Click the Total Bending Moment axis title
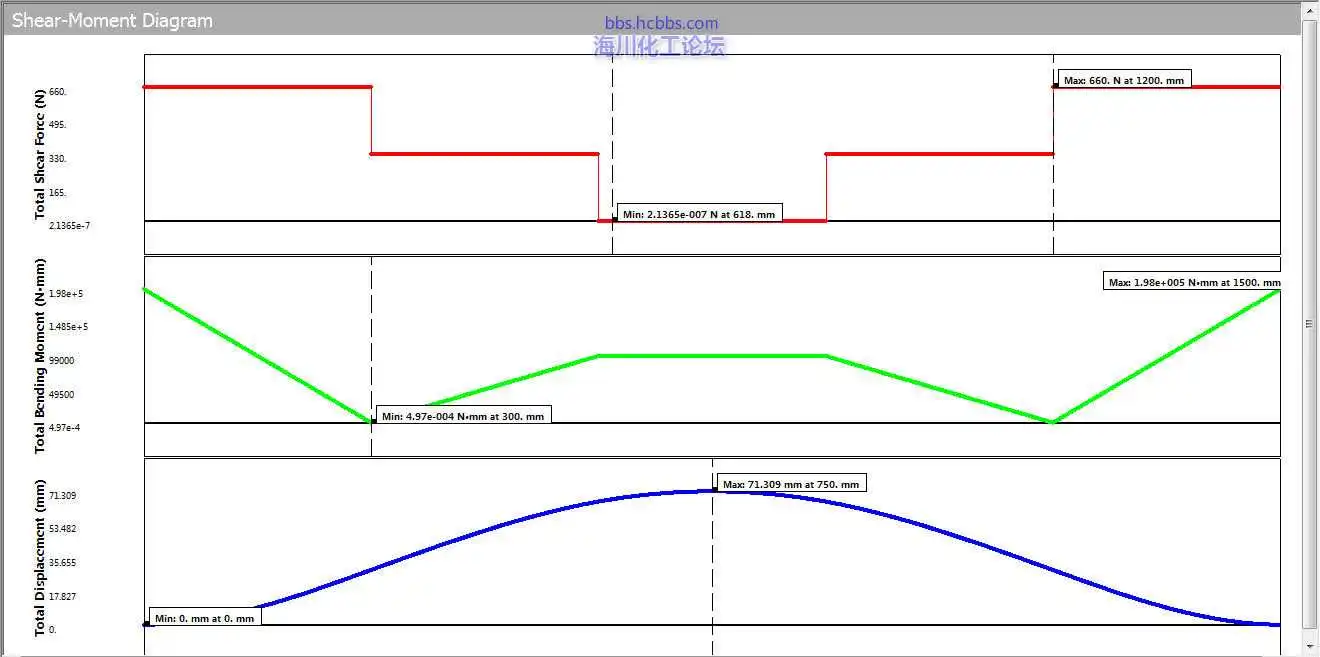 coord(40,355)
